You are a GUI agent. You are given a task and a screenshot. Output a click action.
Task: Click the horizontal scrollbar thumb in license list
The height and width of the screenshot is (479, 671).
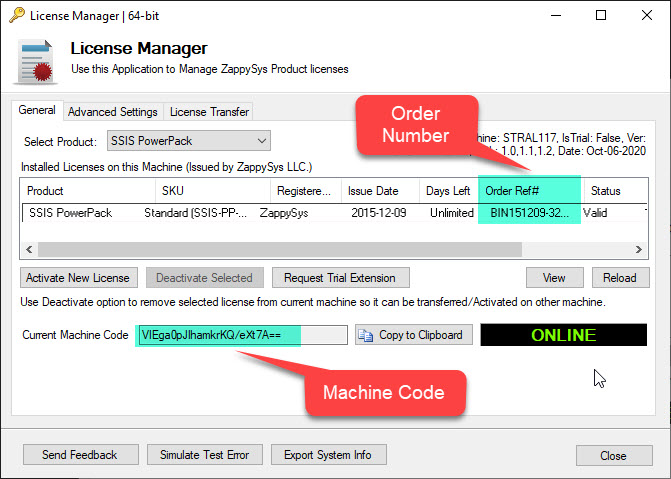click(x=280, y=249)
